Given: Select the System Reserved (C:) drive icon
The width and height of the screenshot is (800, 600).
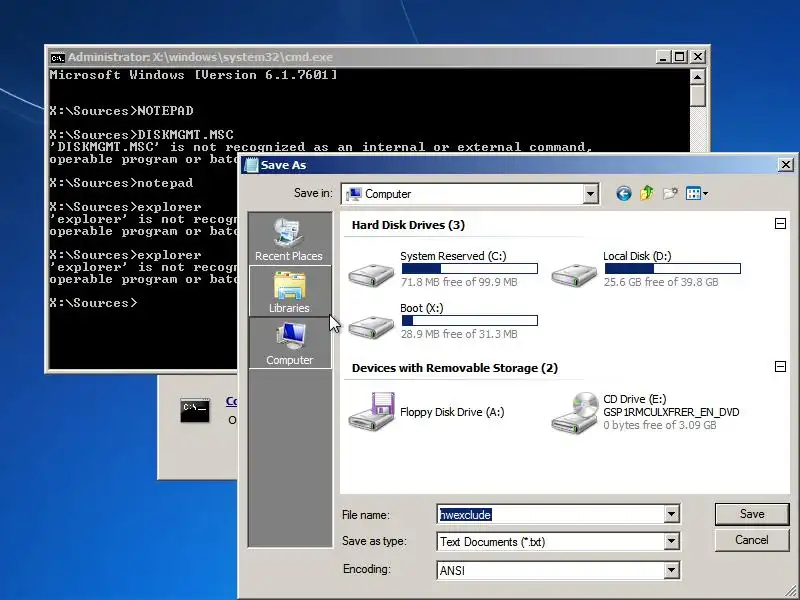Looking at the screenshot, I should (371, 275).
